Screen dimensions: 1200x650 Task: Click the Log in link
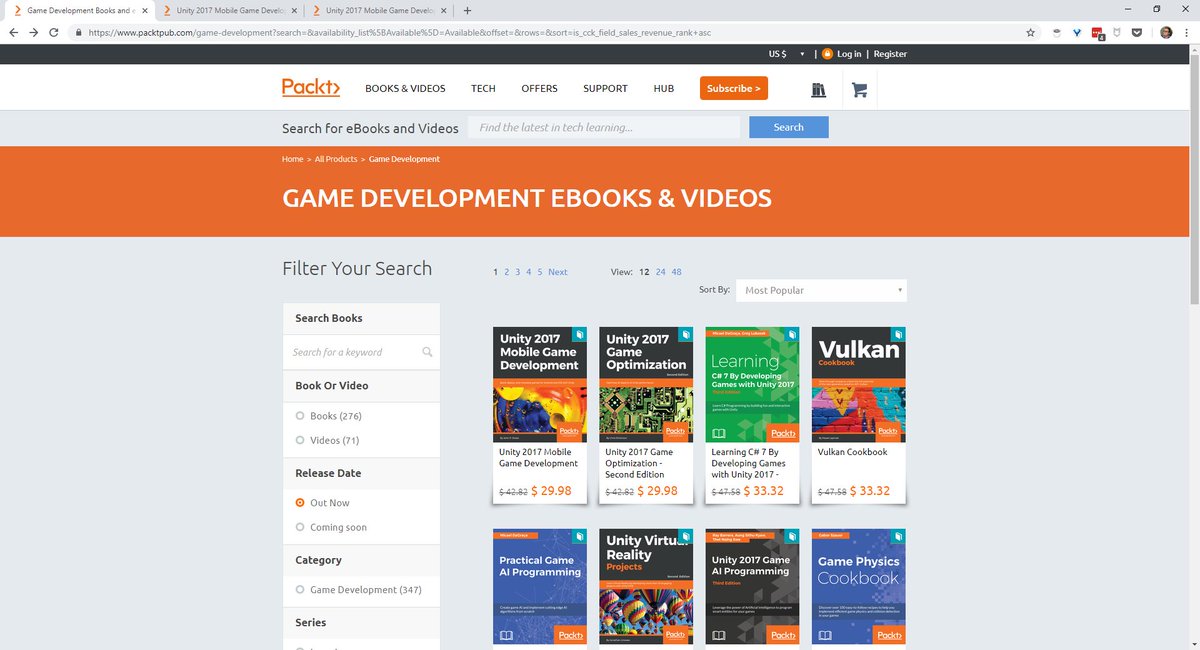[849, 54]
